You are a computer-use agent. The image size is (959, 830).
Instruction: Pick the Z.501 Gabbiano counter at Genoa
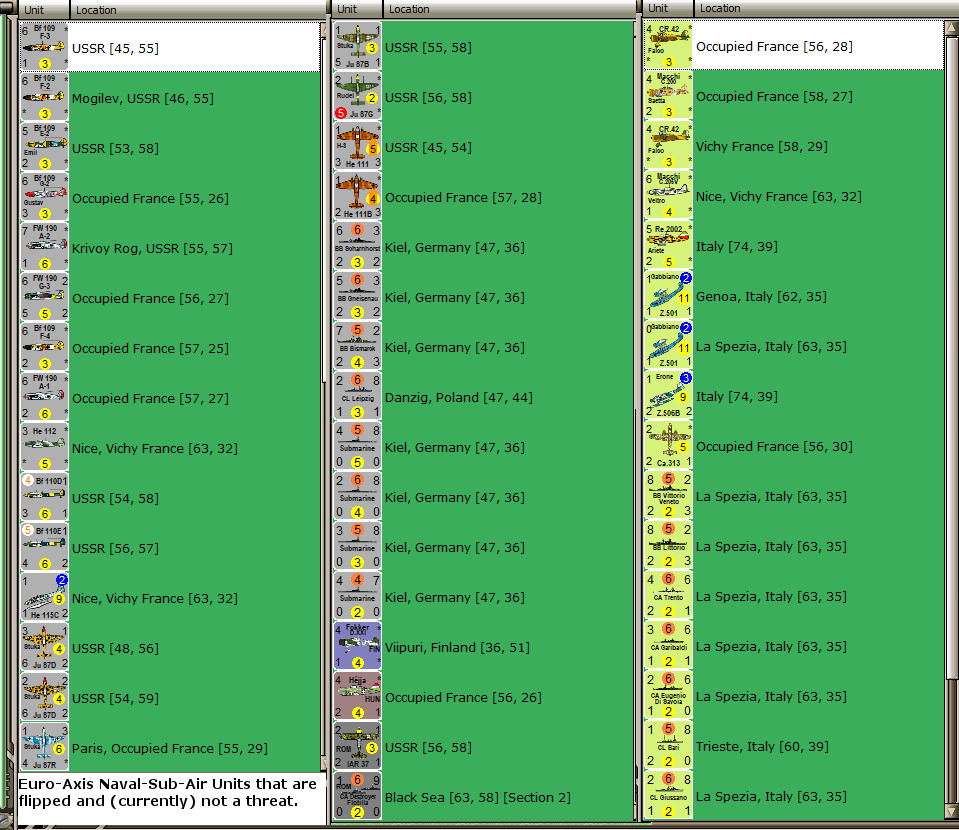click(668, 295)
